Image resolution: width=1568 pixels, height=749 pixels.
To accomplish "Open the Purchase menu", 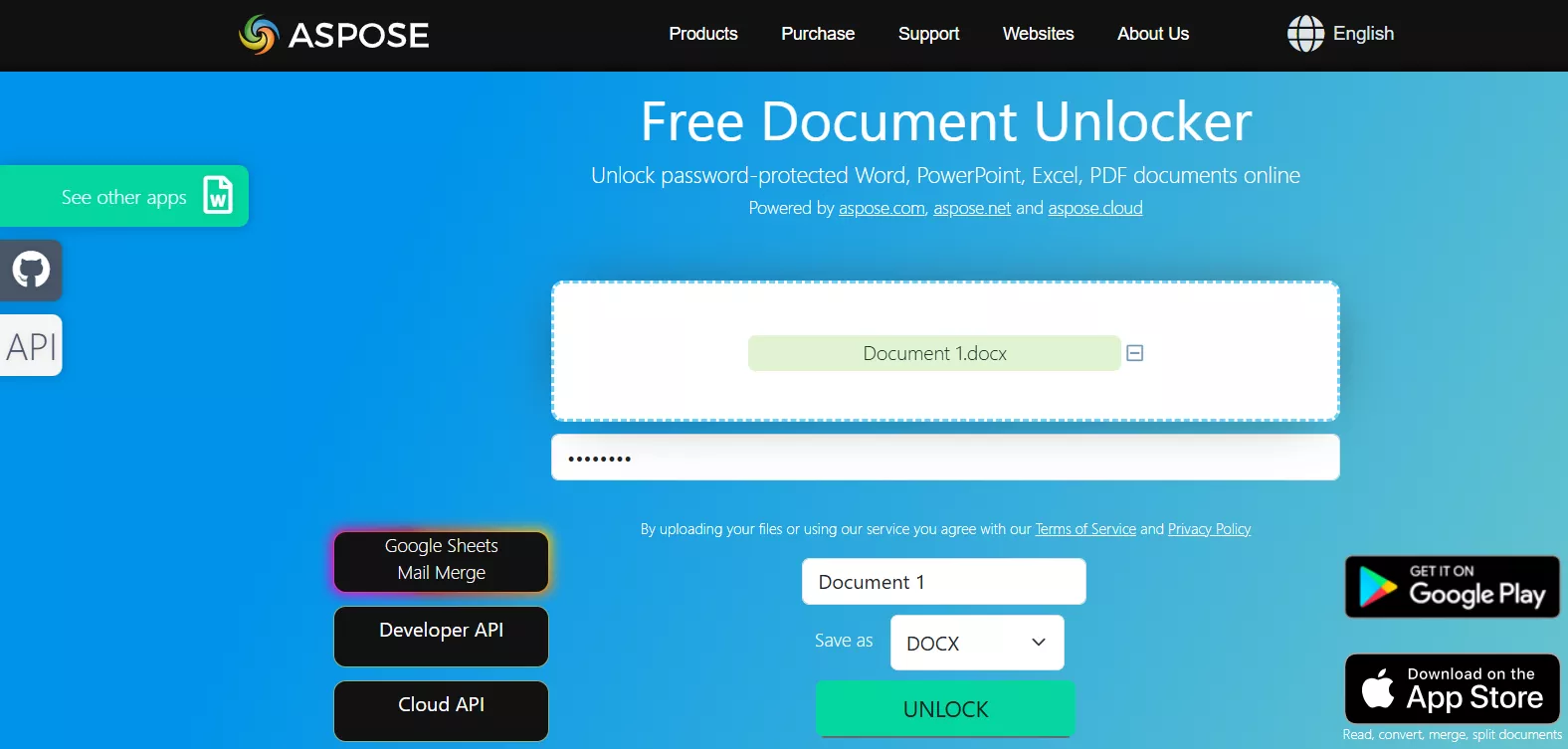I will (817, 34).
